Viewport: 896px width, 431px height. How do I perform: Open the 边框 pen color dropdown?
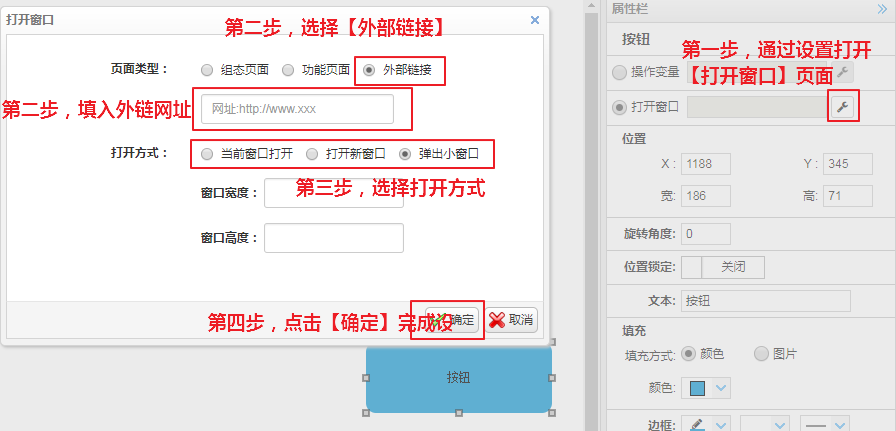706,425
